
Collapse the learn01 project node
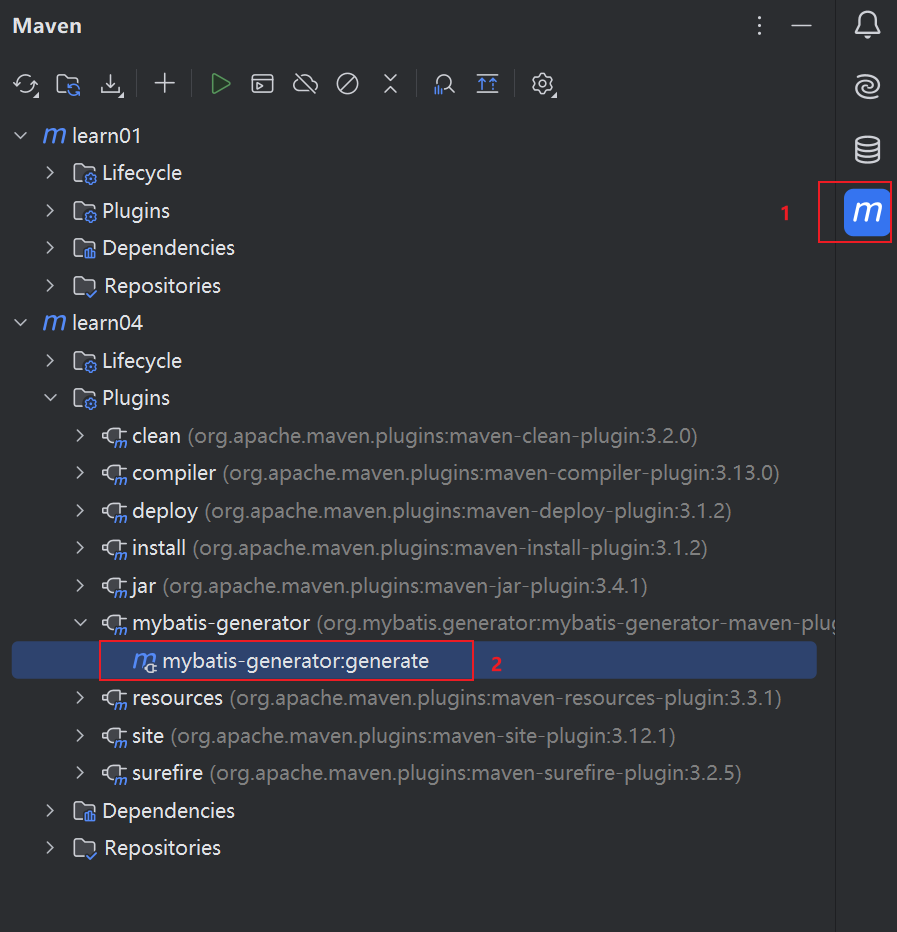21,136
